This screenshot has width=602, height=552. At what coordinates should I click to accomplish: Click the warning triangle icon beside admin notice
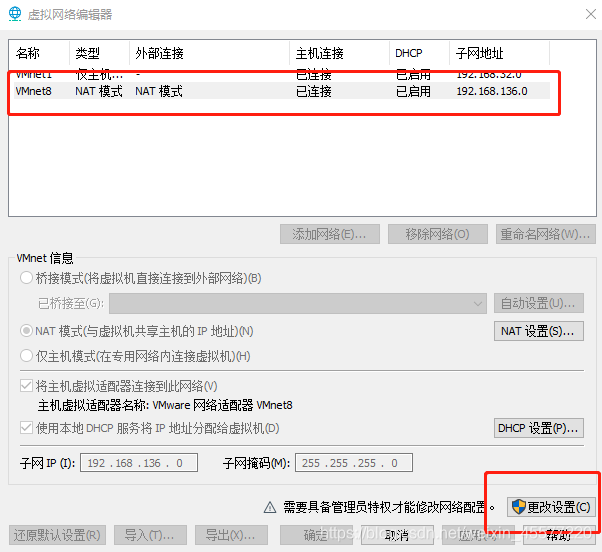(270, 507)
